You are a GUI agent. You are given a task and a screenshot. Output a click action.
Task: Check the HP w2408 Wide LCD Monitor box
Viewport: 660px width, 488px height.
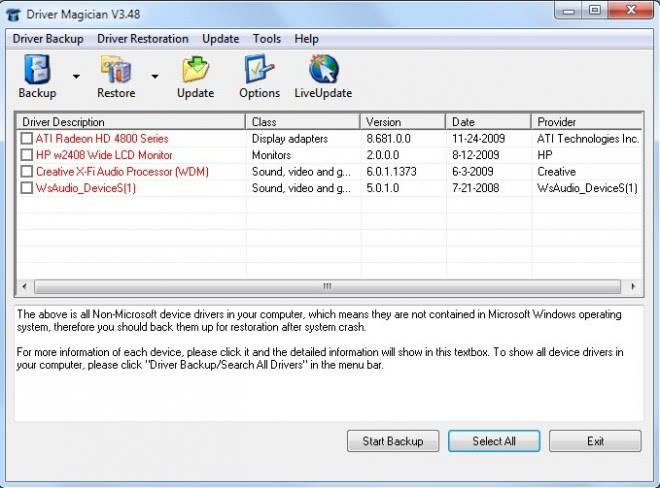point(26,155)
